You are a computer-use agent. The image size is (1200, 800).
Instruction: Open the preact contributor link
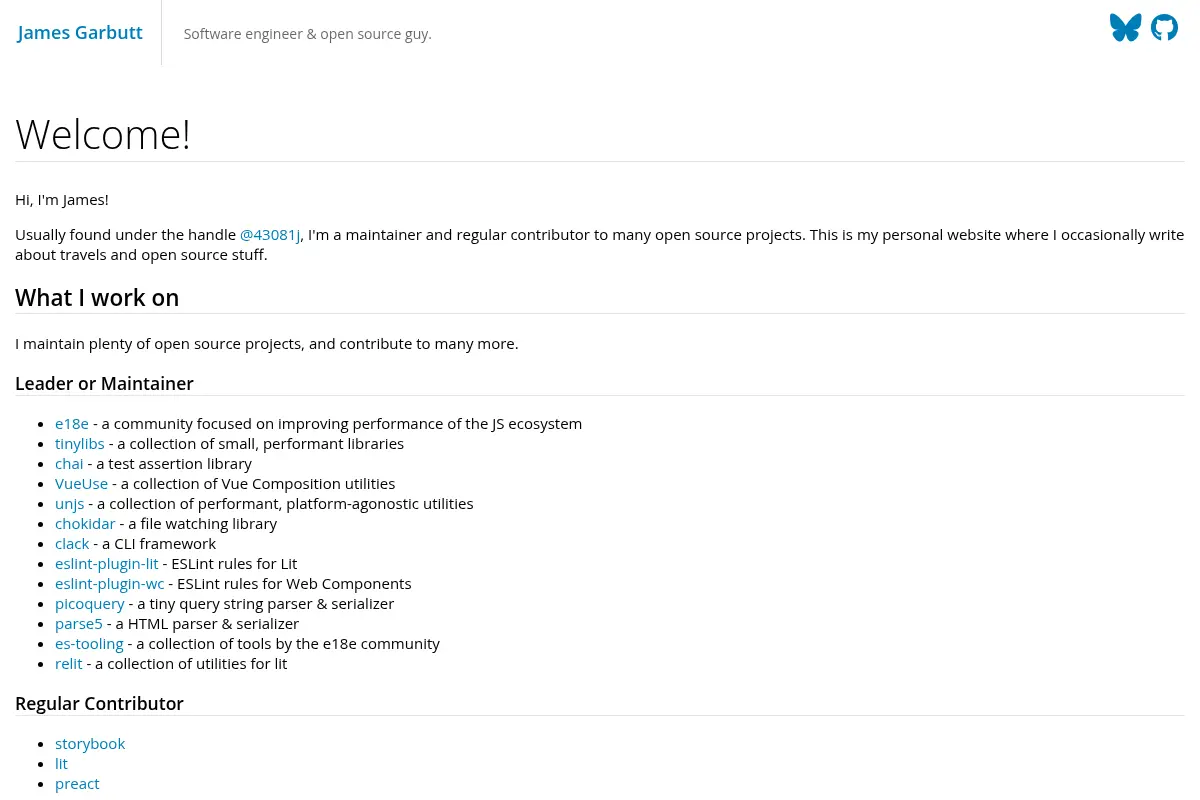point(77,784)
